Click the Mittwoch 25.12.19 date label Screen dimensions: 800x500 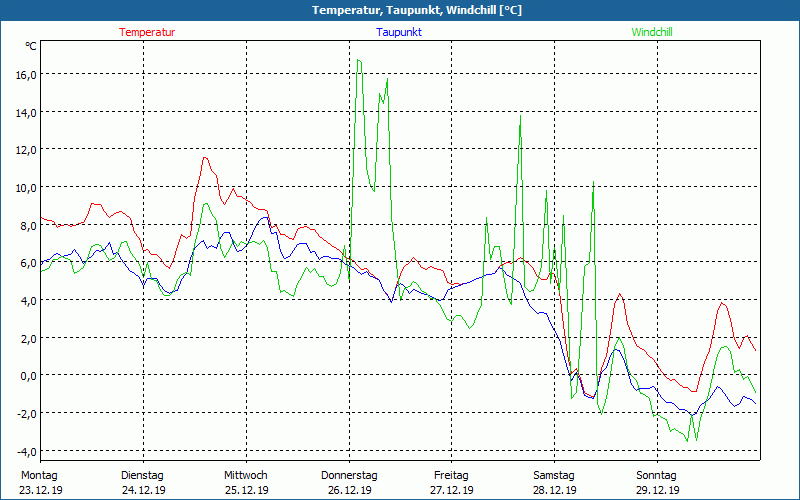(245, 482)
